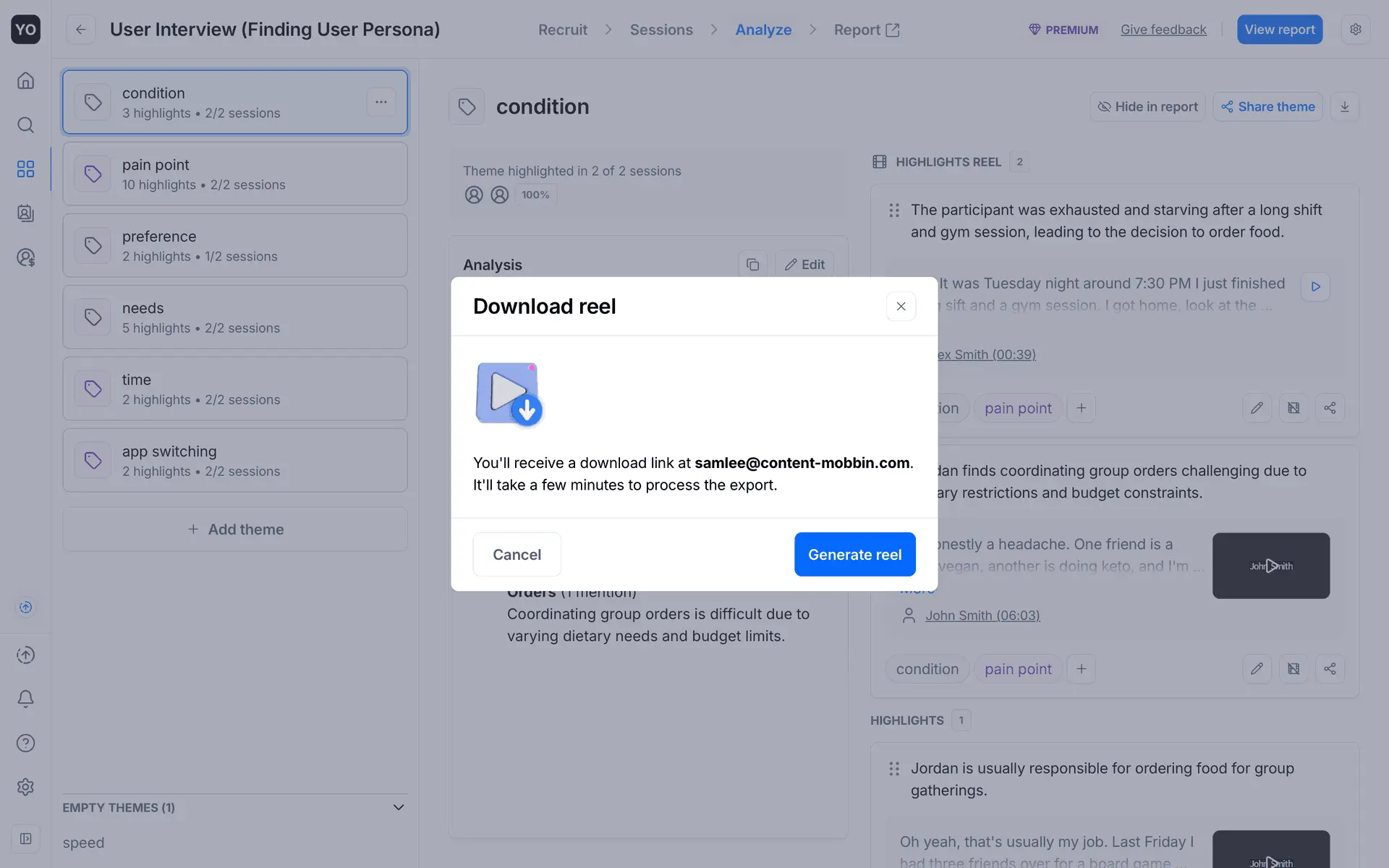Screen dimensions: 1389x868
Task: Go to the Sessions step
Action: (x=660, y=30)
